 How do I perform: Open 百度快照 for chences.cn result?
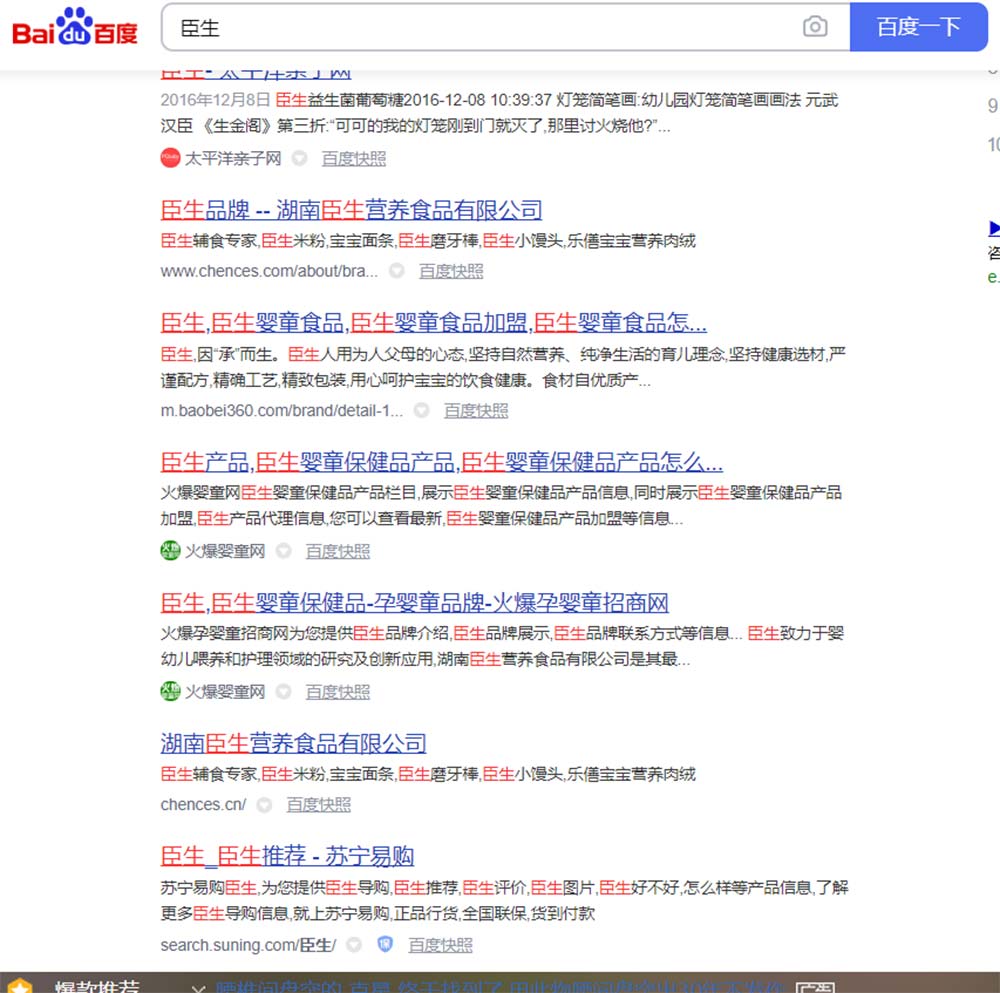pos(318,805)
